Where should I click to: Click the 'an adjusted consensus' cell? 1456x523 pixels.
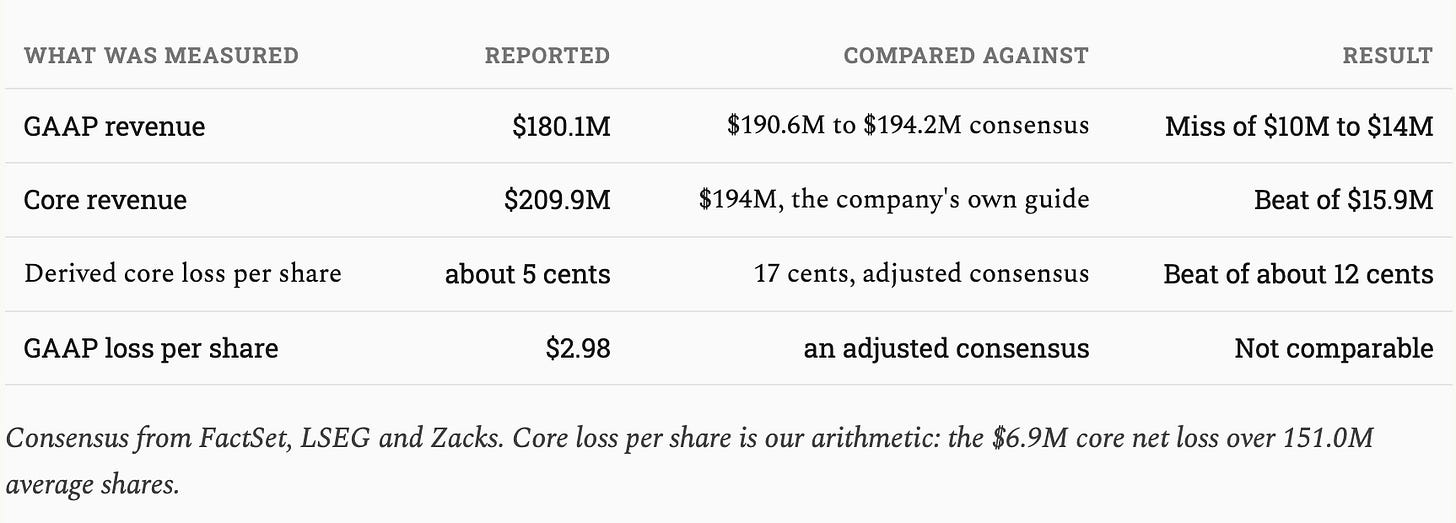pyautogui.click(x=946, y=348)
